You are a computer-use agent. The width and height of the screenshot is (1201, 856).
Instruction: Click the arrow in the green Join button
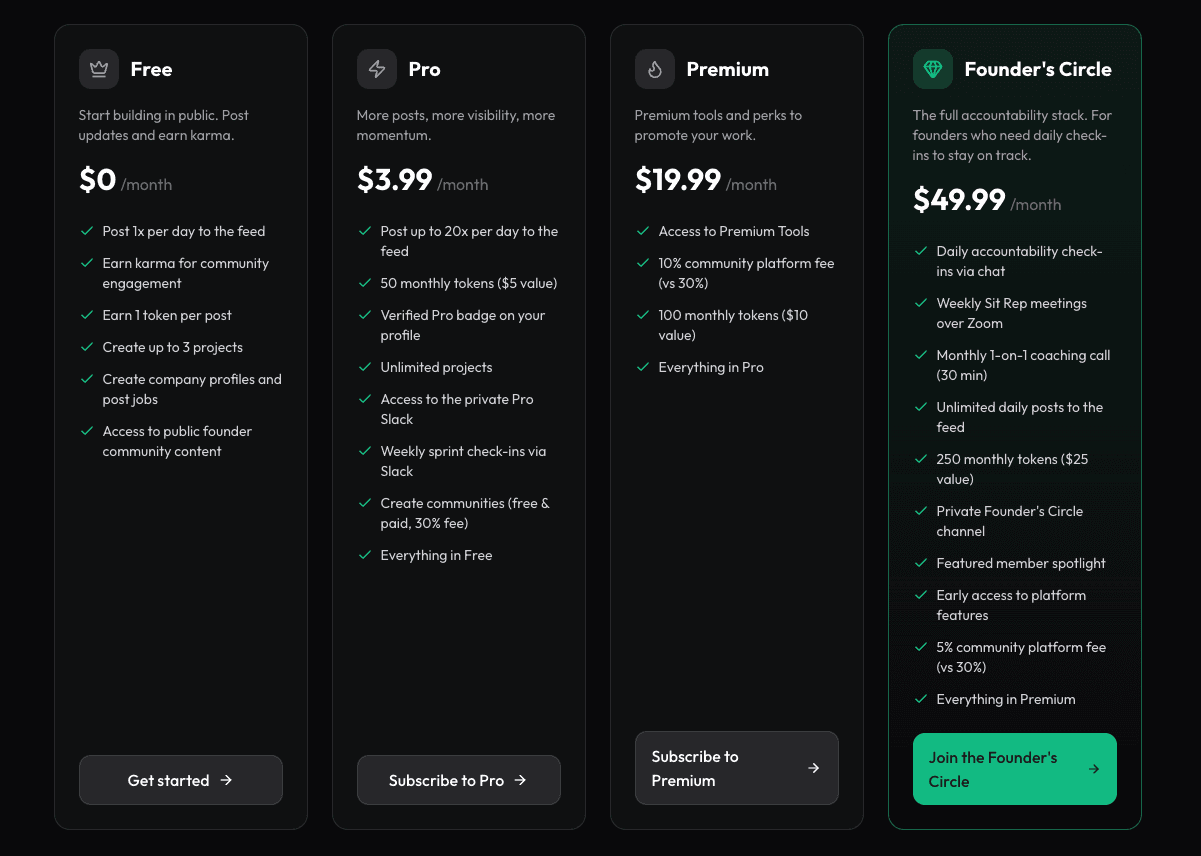[x=1094, y=769]
